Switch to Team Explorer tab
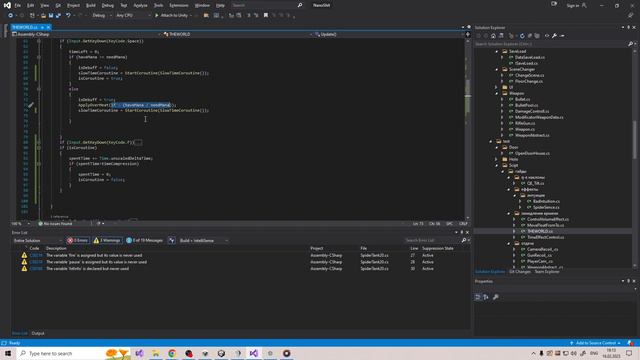 point(547,272)
